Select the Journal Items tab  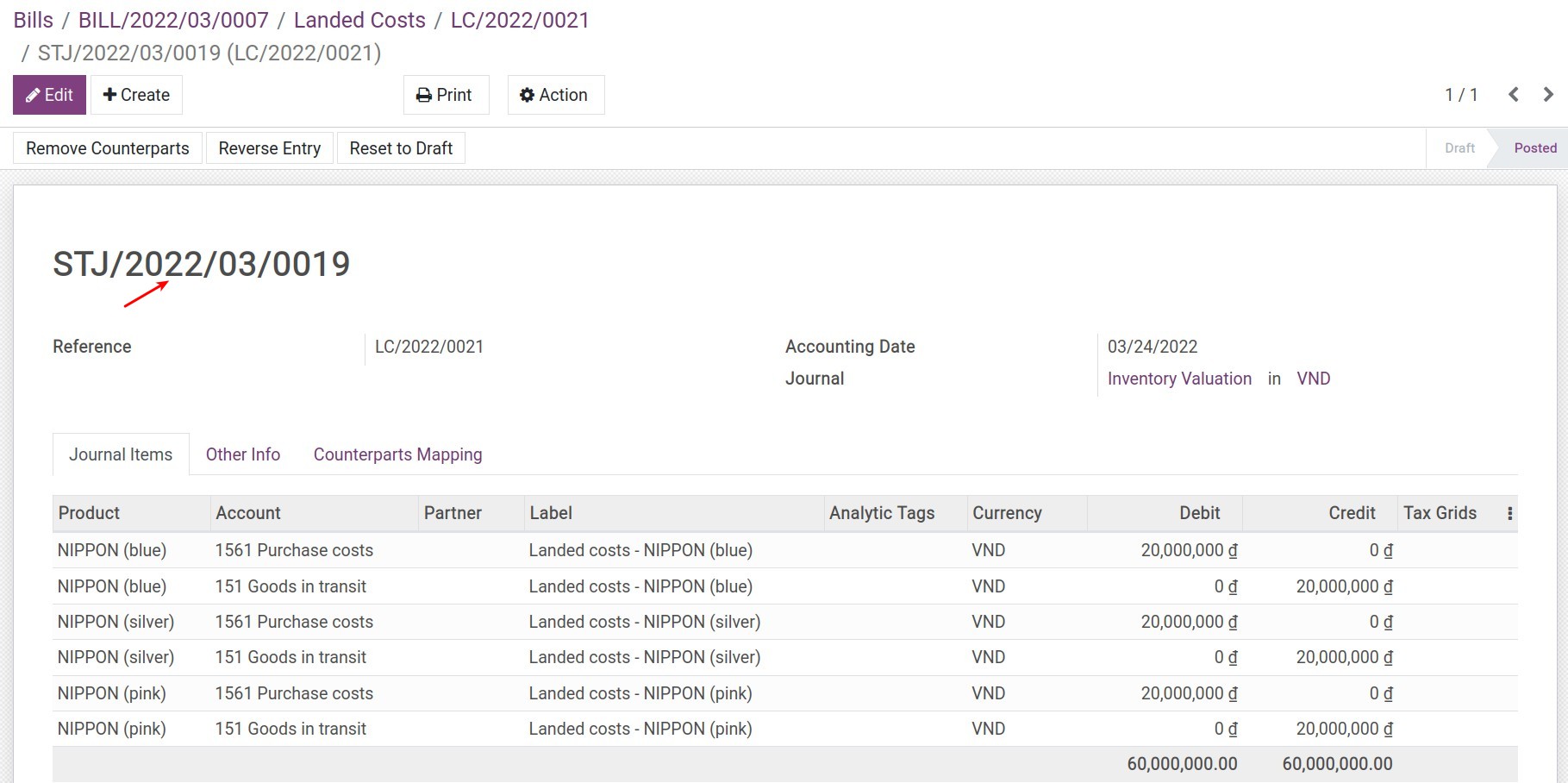pyautogui.click(x=120, y=454)
